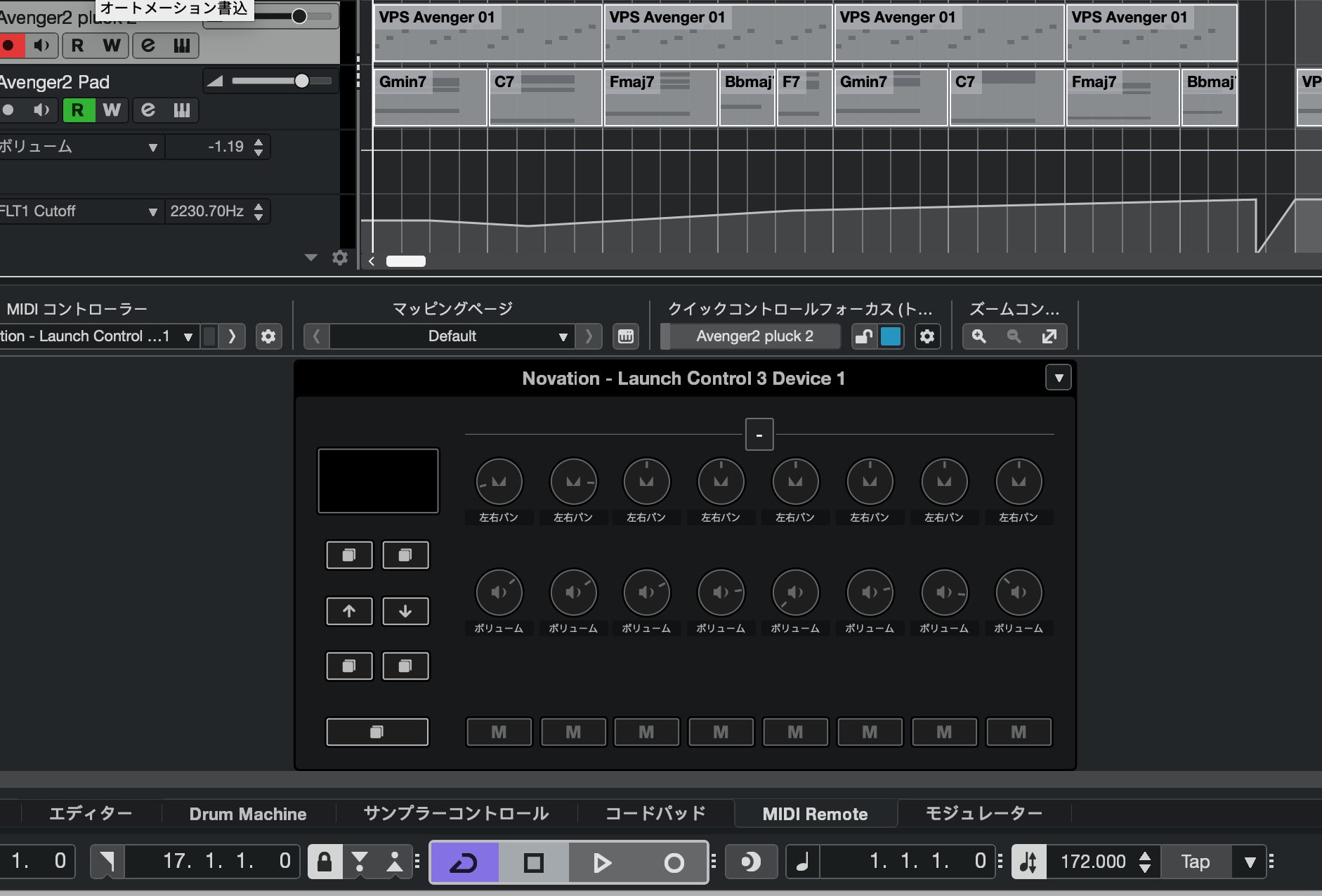
Task: Open the モジュレーター tab
Action: click(983, 814)
